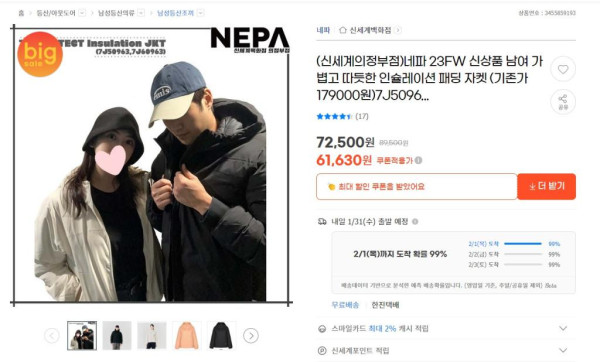
Task: Open the 네파 brand link
Action: [x=323, y=30]
